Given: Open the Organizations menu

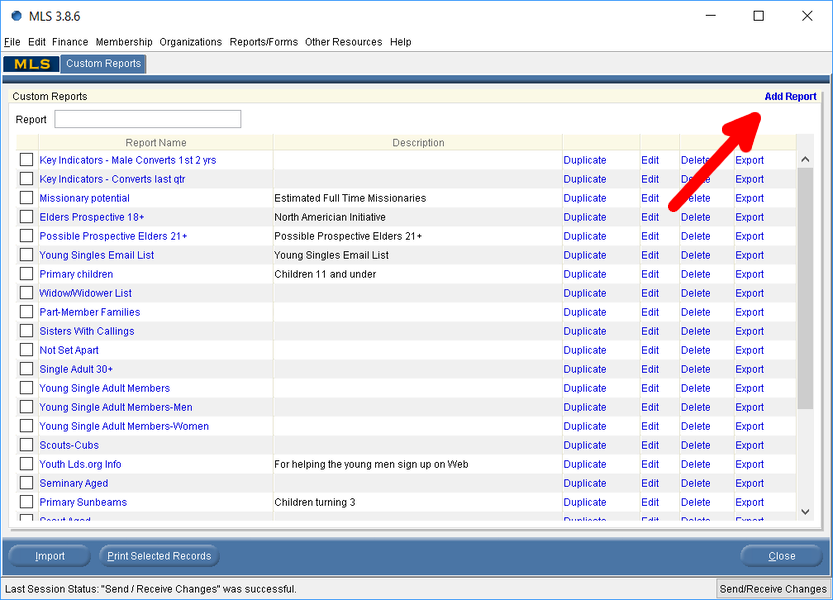Looking at the screenshot, I should pos(191,42).
